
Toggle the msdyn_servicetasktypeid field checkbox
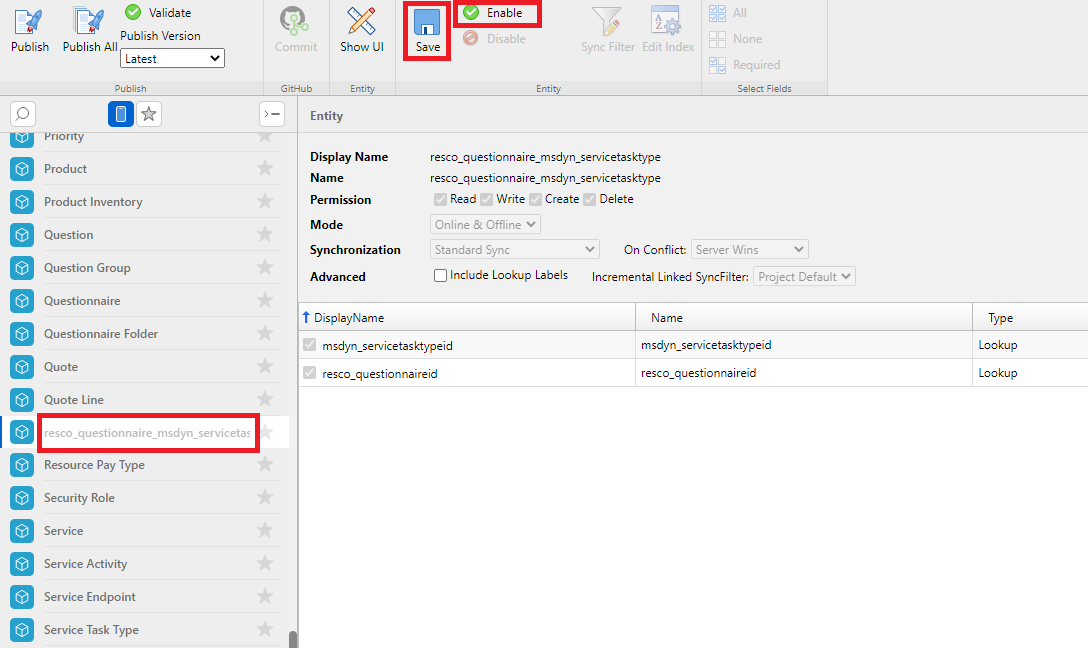309,345
